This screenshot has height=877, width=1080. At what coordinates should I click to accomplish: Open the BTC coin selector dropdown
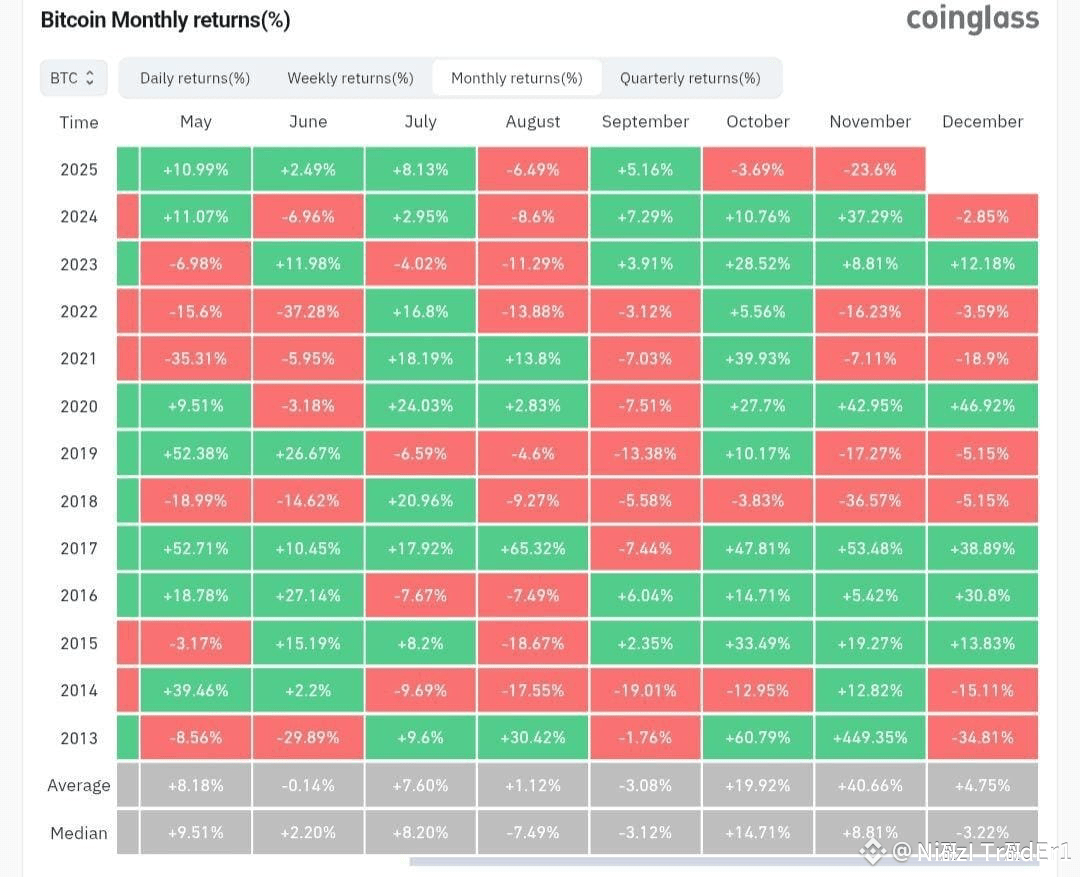[74, 78]
